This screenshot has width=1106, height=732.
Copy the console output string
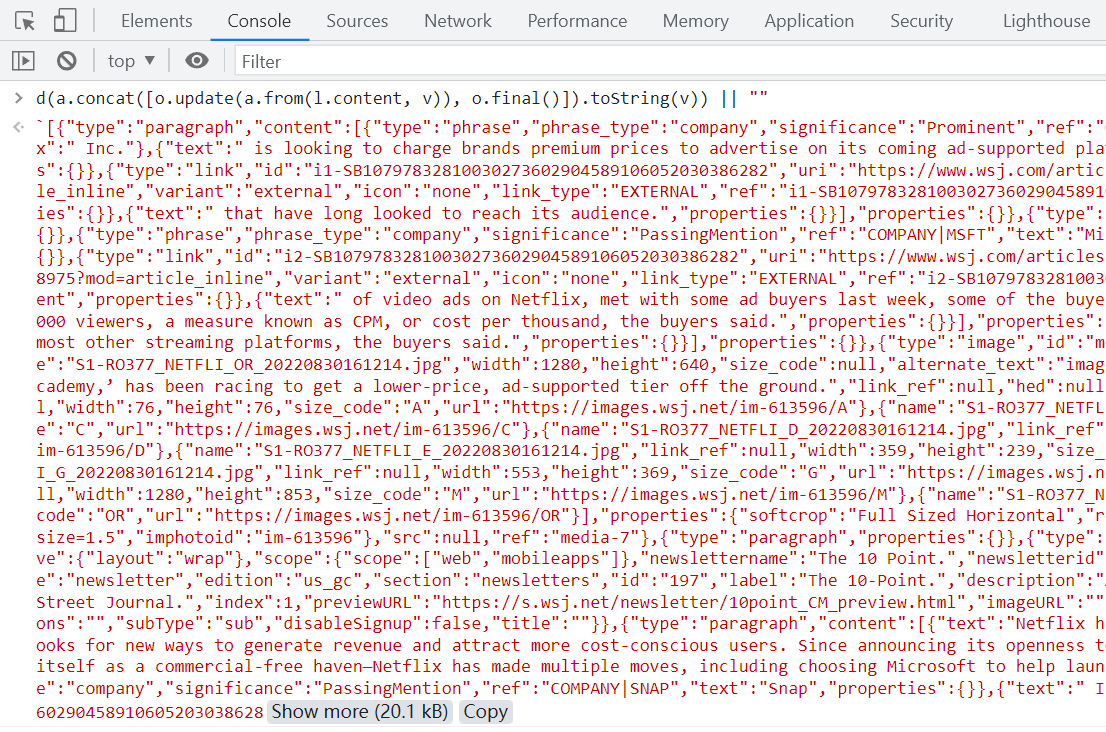(x=485, y=712)
